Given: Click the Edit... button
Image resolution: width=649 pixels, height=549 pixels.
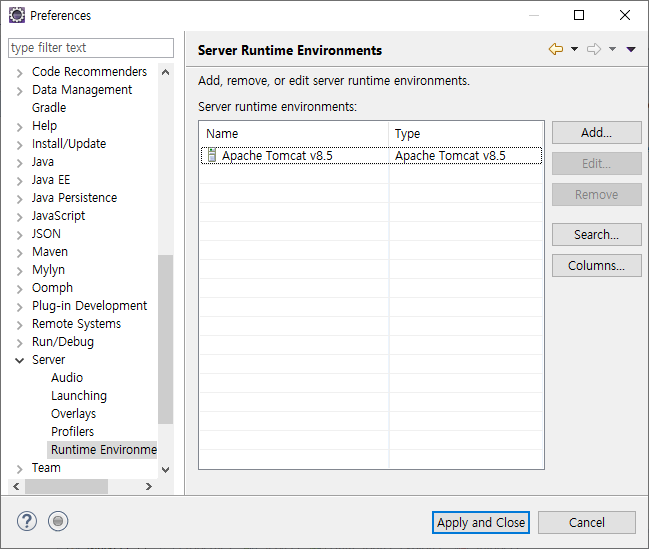Looking at the screenshot, I should coord(596,164).
